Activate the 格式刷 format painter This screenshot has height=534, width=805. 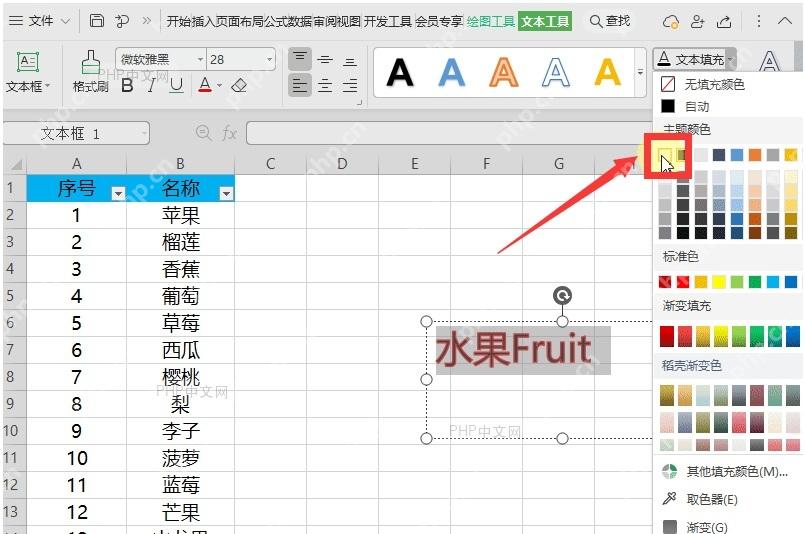90,72
